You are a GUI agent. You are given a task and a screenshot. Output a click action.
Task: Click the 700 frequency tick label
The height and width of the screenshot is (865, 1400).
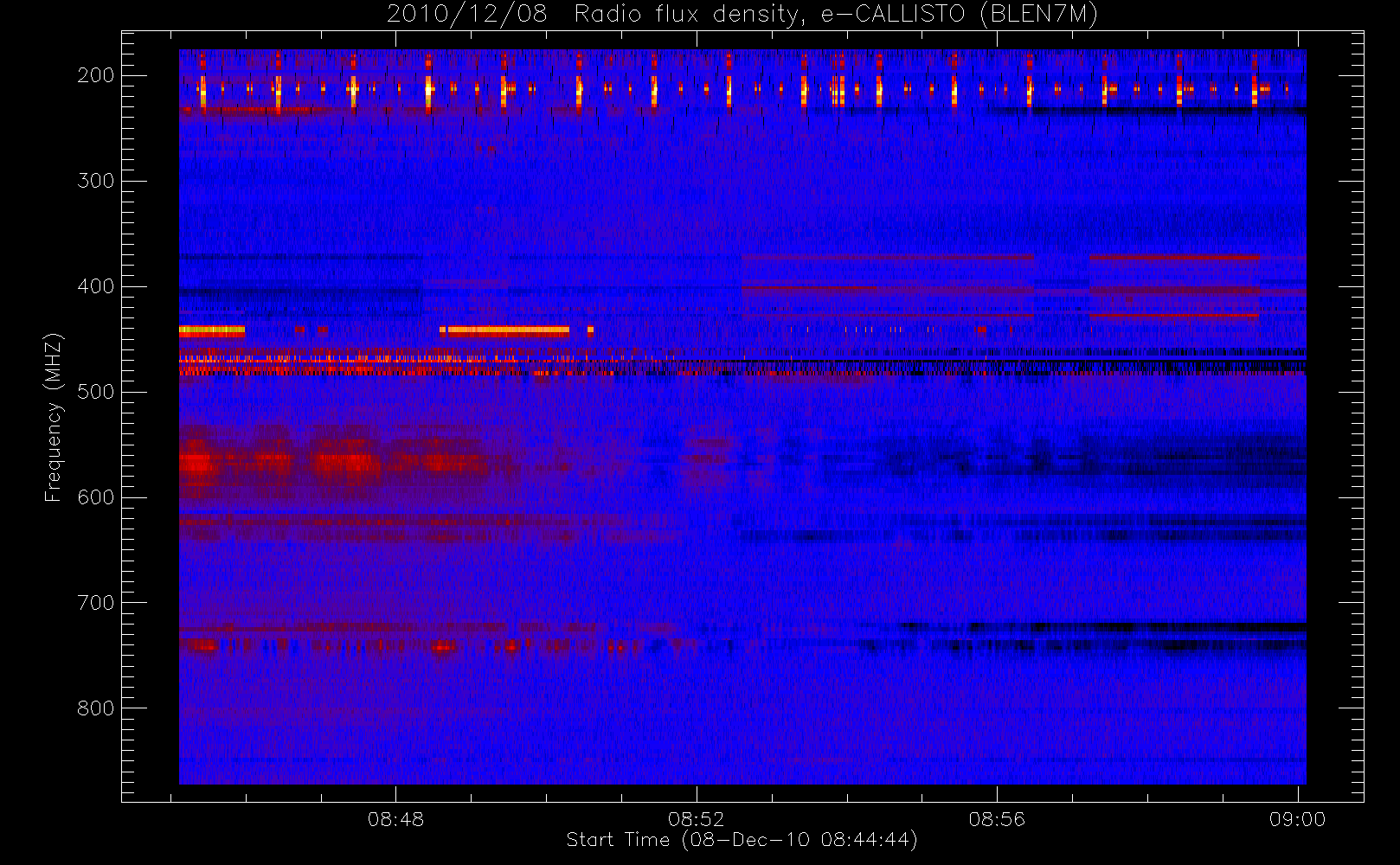tap(96, 603)
